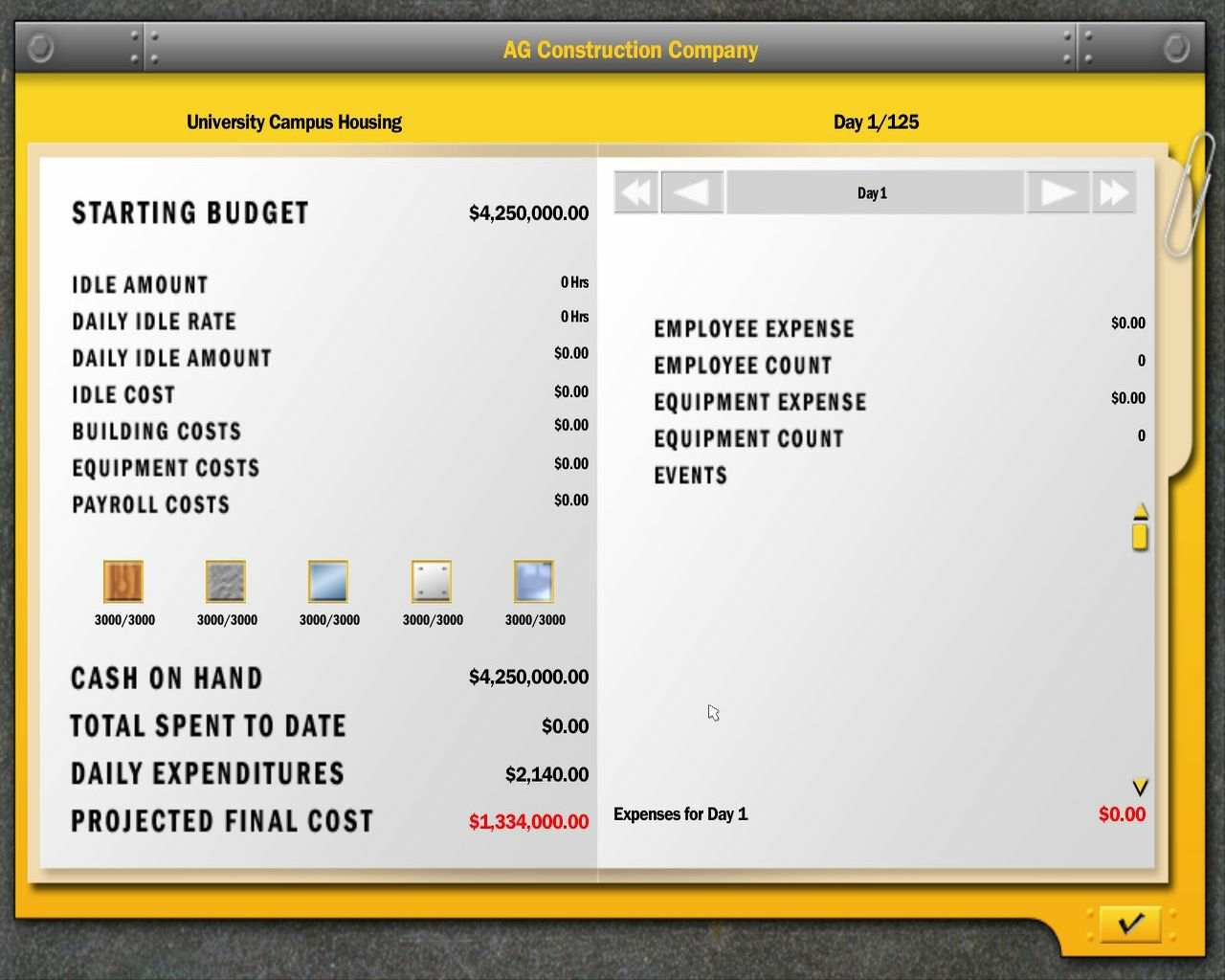
Task: Go to previous day arrow
Action: point(692,192)
